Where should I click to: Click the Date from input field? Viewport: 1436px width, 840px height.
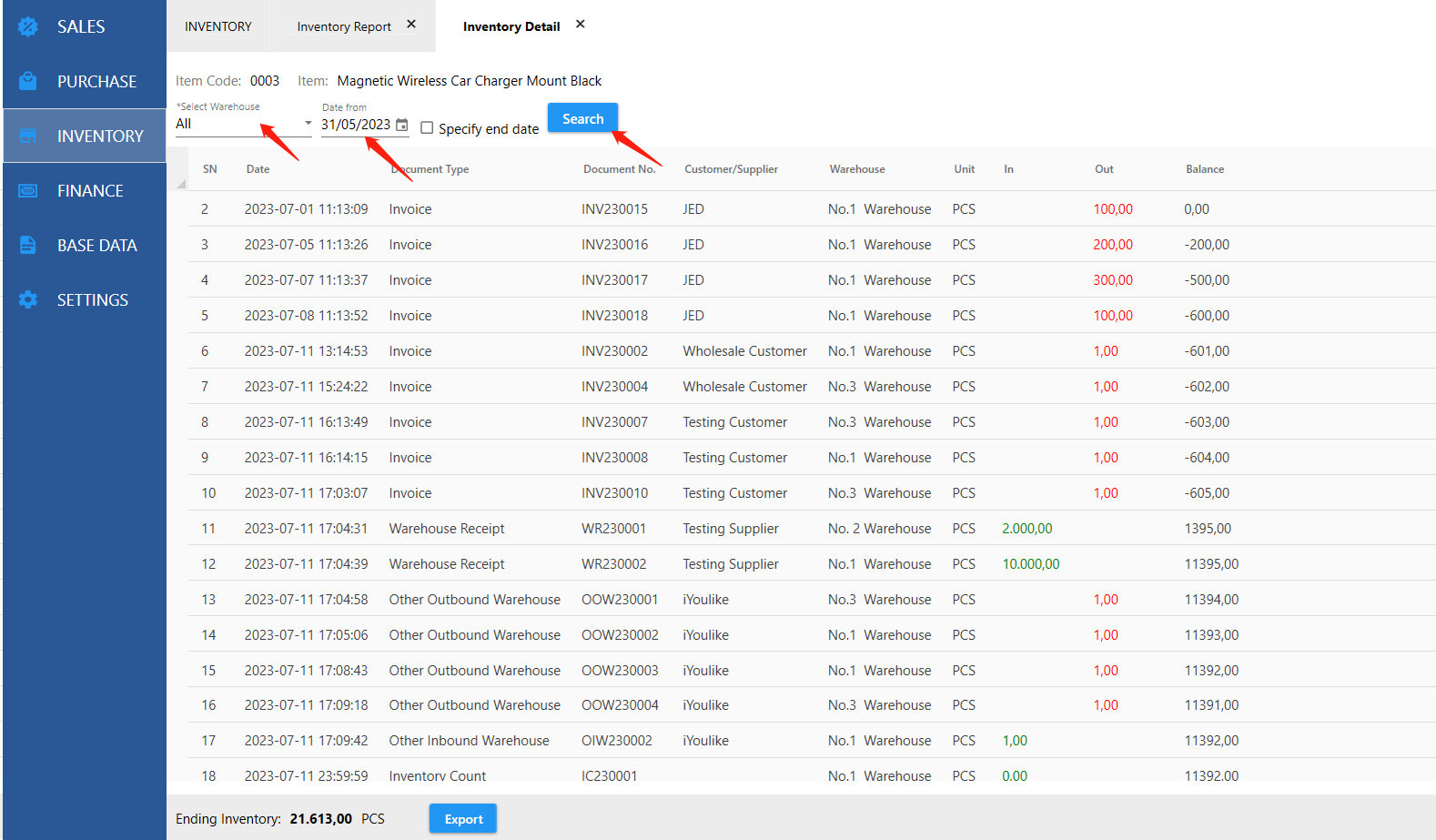click(356, 125)
